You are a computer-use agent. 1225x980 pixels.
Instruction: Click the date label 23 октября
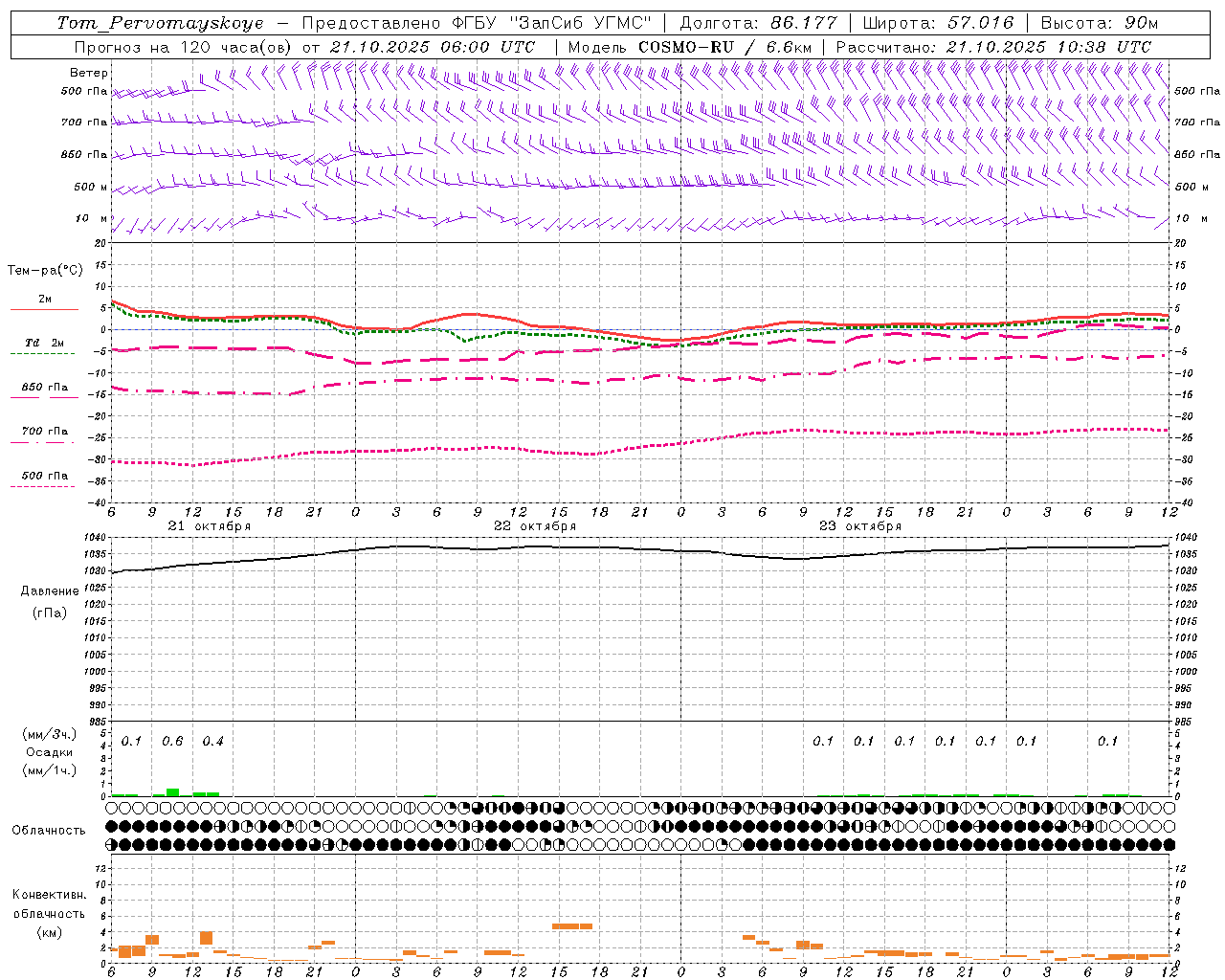pos(860,526)
